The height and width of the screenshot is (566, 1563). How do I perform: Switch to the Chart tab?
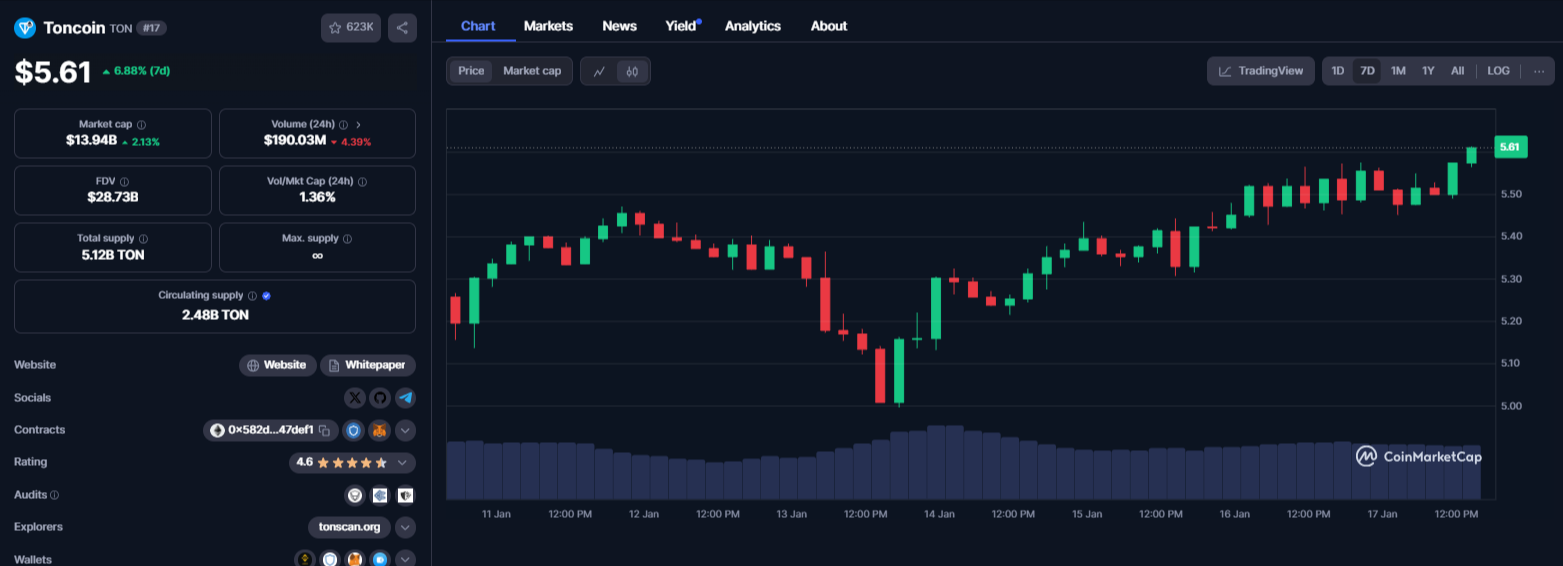(478, 26)
